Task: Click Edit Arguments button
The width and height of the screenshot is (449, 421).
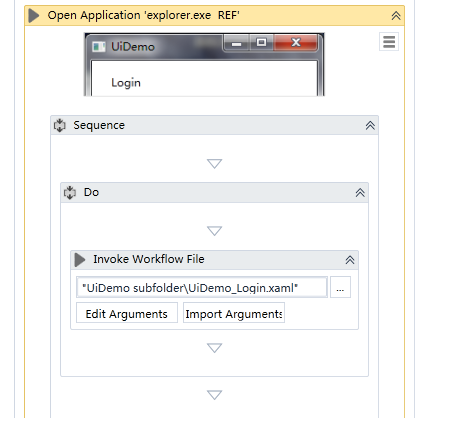Action: tap(127, 313)
